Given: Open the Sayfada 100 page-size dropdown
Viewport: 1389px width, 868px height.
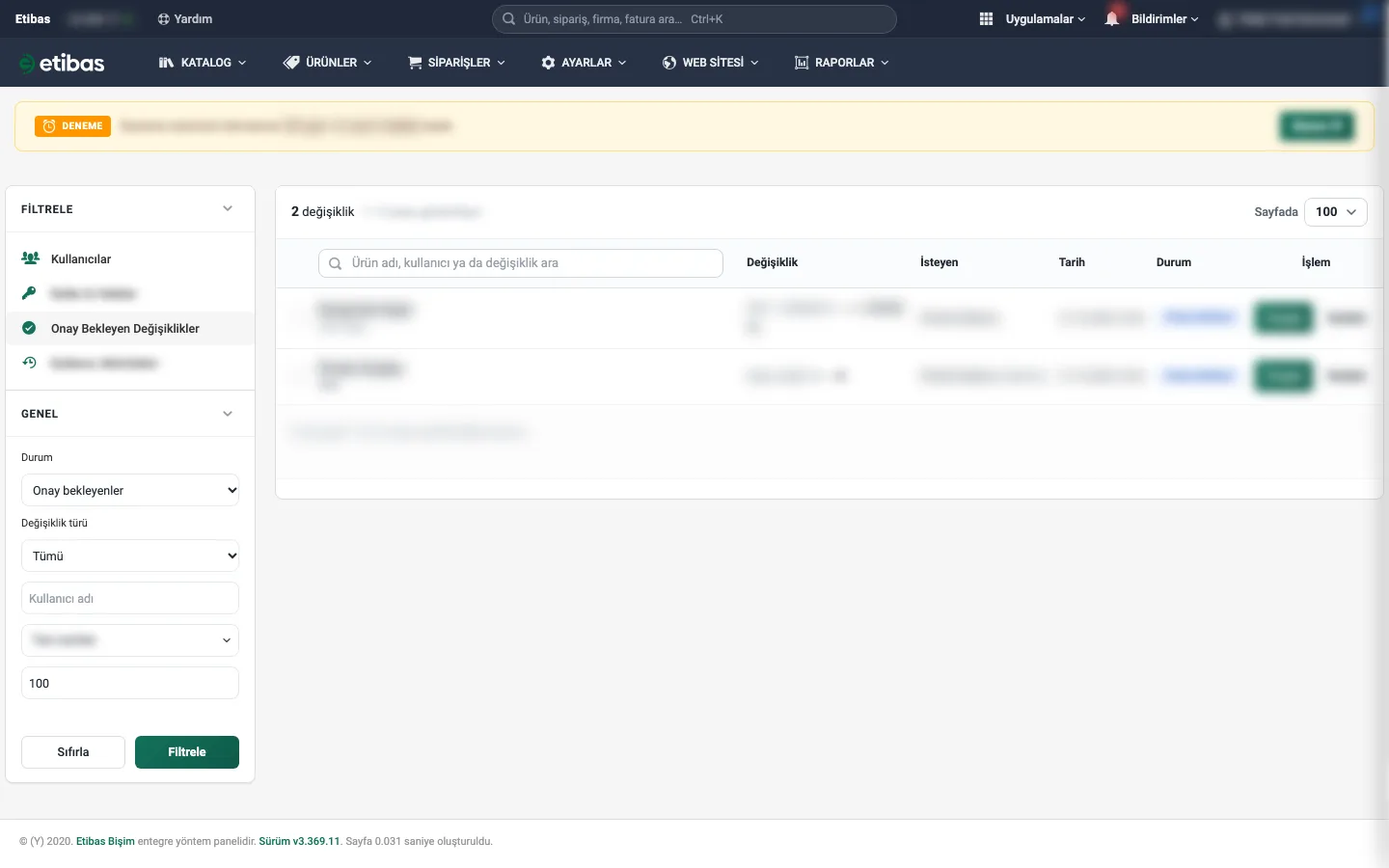Looking at the screenshot, I should click(1336, 212).
